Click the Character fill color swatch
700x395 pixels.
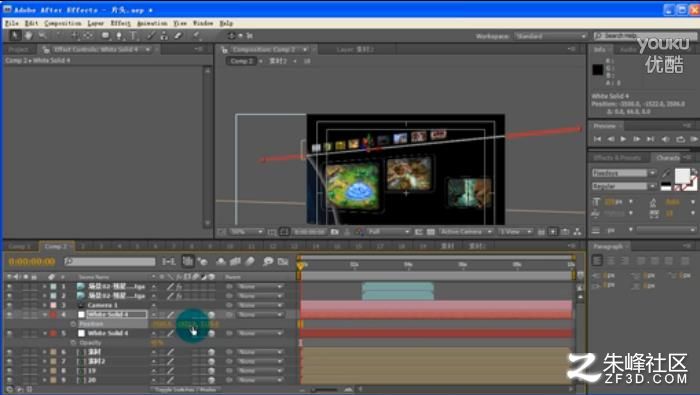coord(682,175)
